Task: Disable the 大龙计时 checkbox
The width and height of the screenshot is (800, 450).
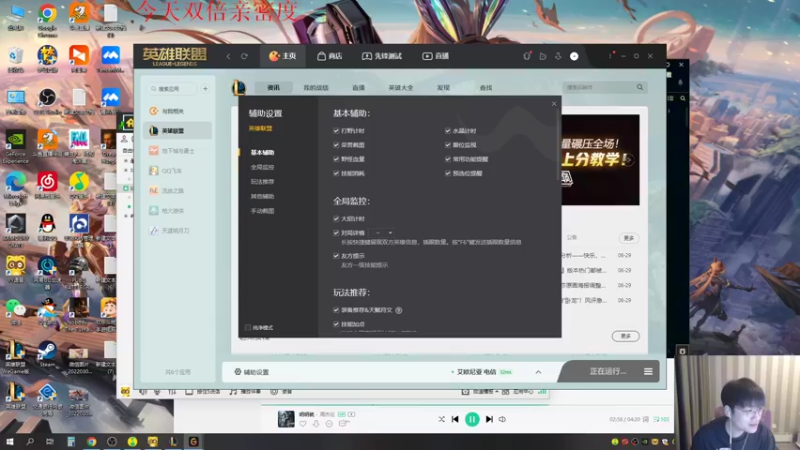Action: click(336, 219)
